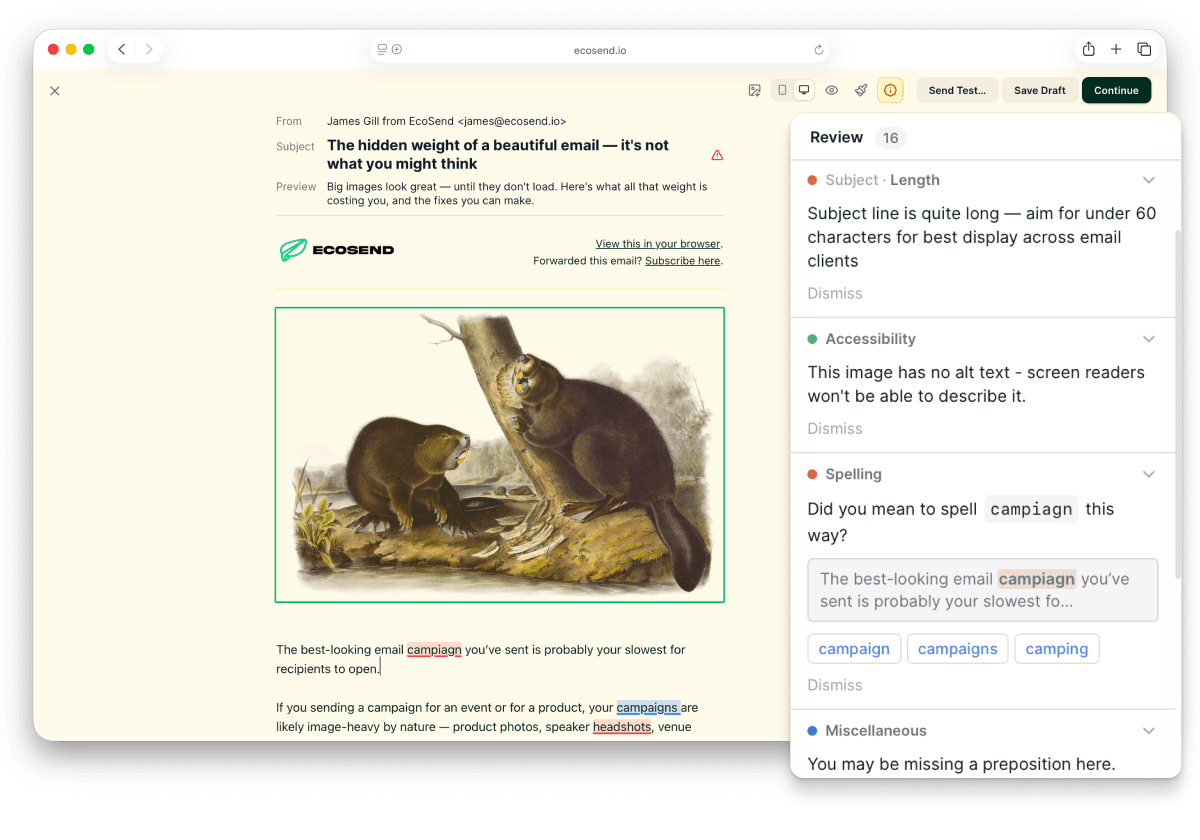
Task: Click the Save Draft button
Action: coord(1040,90)
